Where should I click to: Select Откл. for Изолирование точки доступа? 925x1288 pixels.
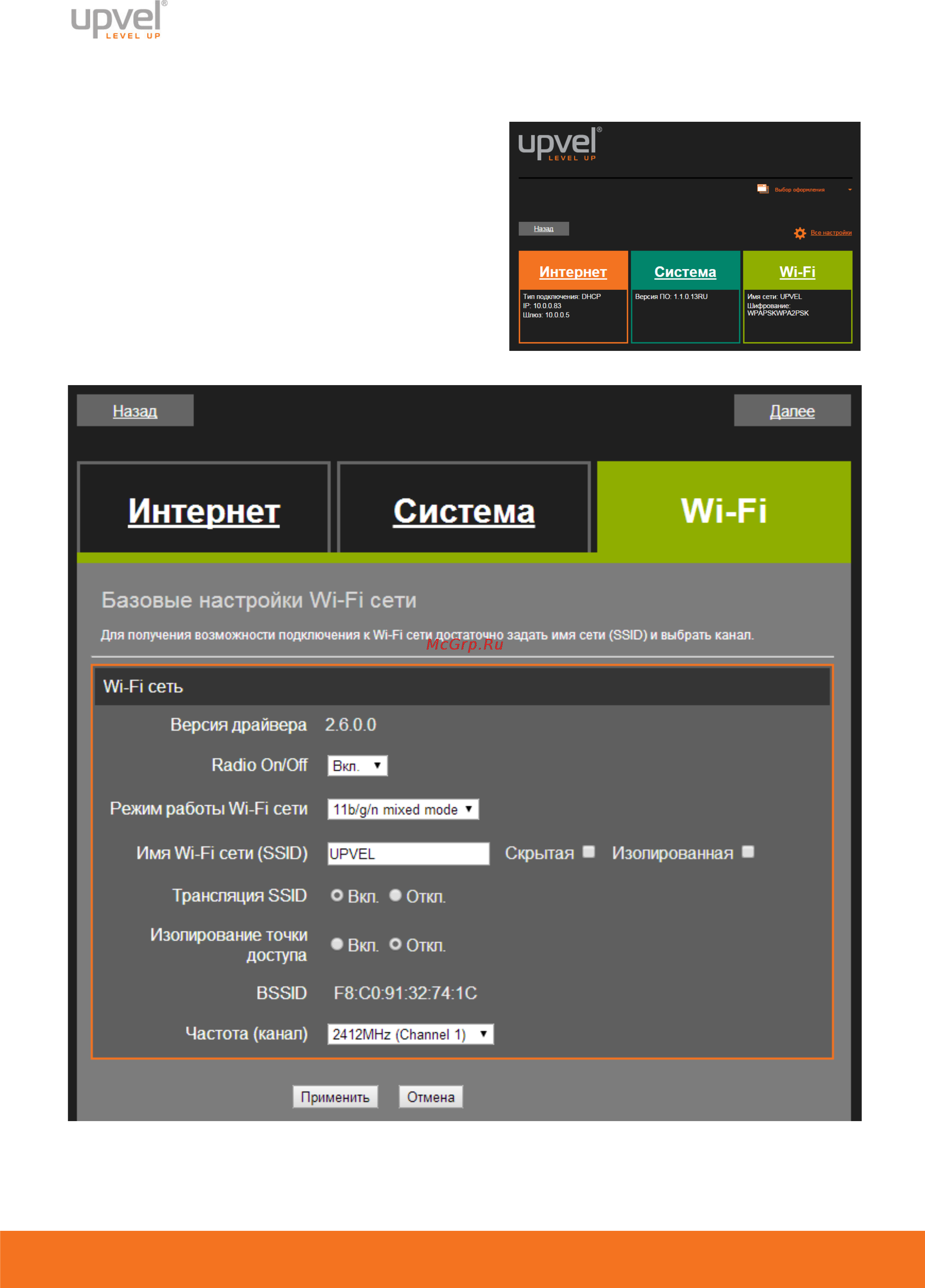point(395,945)
